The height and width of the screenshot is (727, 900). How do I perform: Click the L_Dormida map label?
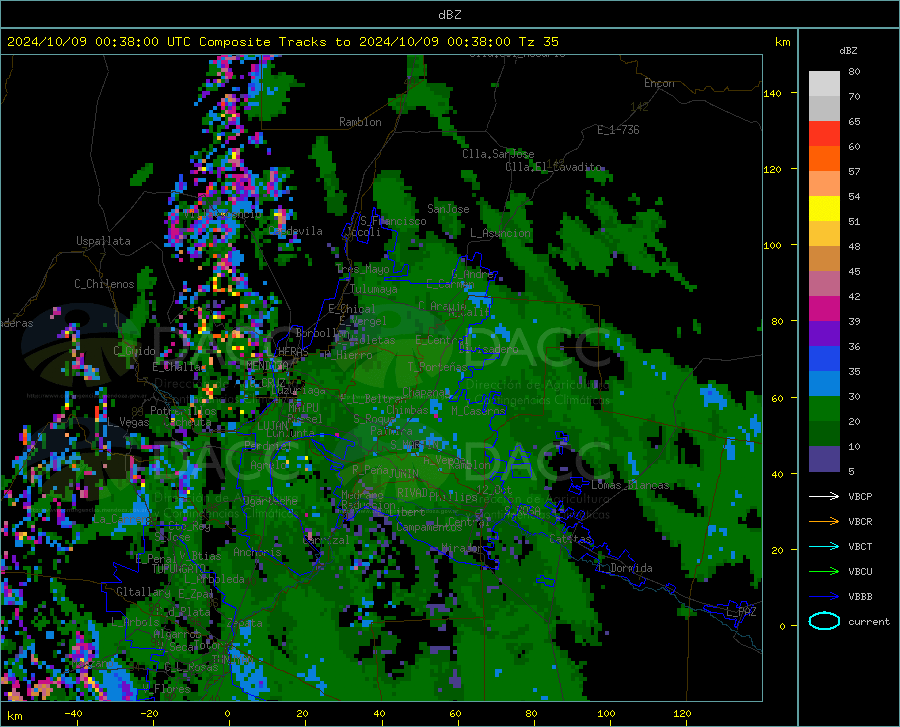pos(625,568)
